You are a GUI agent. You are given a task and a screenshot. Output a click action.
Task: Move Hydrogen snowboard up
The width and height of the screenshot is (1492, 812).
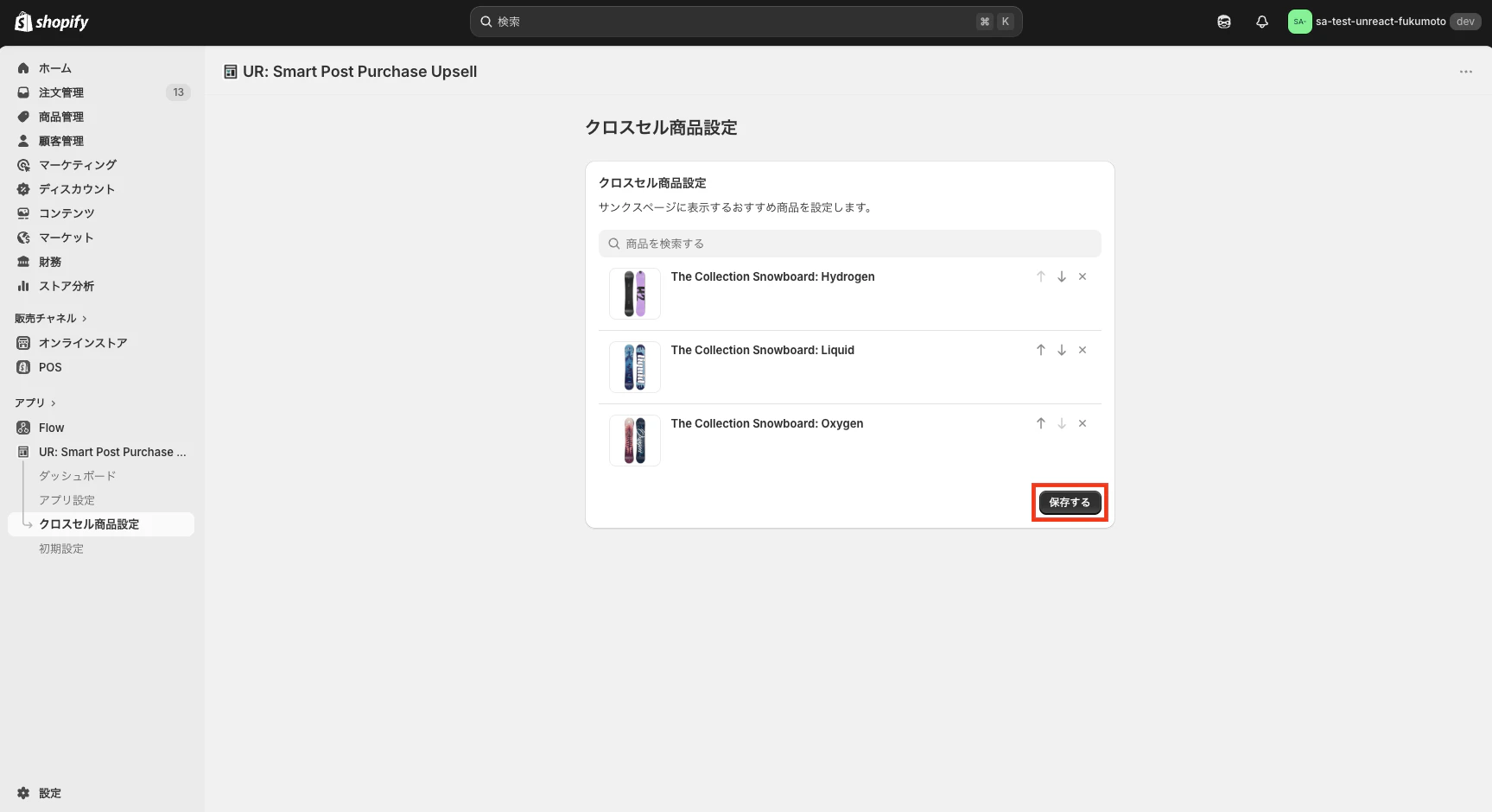click(x=1041, y=276)
